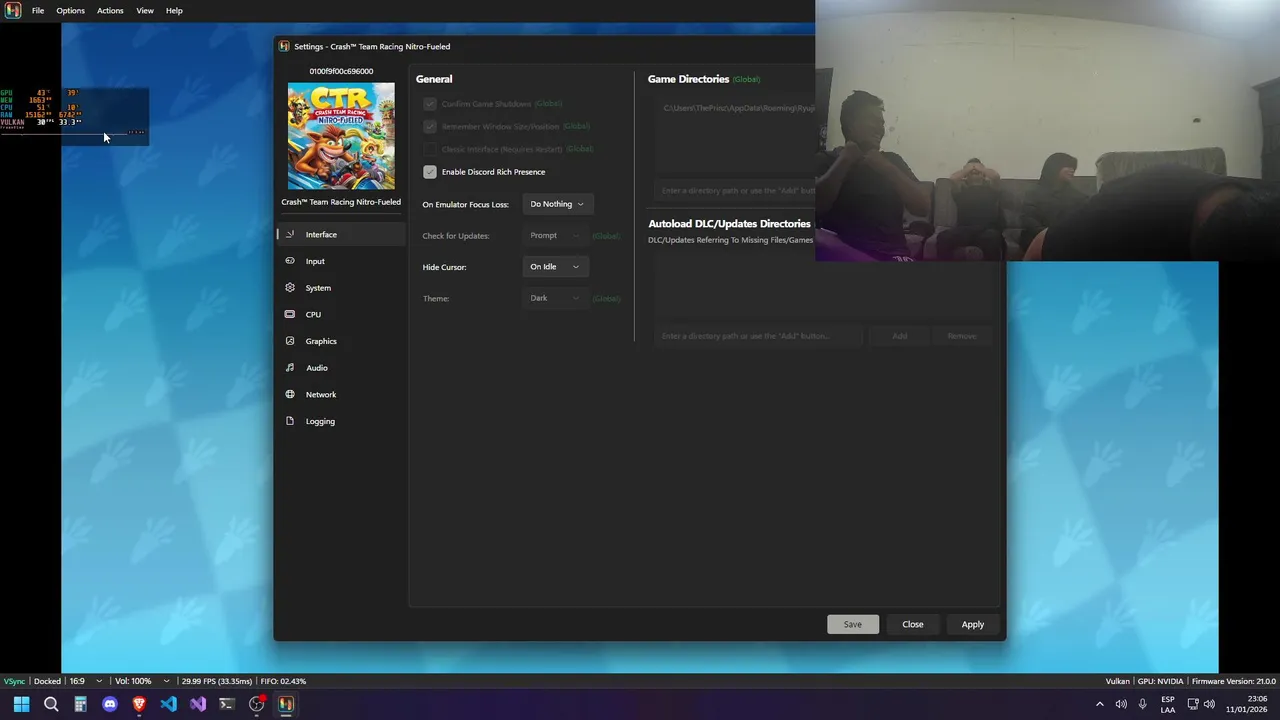
Task: Click the Close button in settings
Action: tap(913, 624)
